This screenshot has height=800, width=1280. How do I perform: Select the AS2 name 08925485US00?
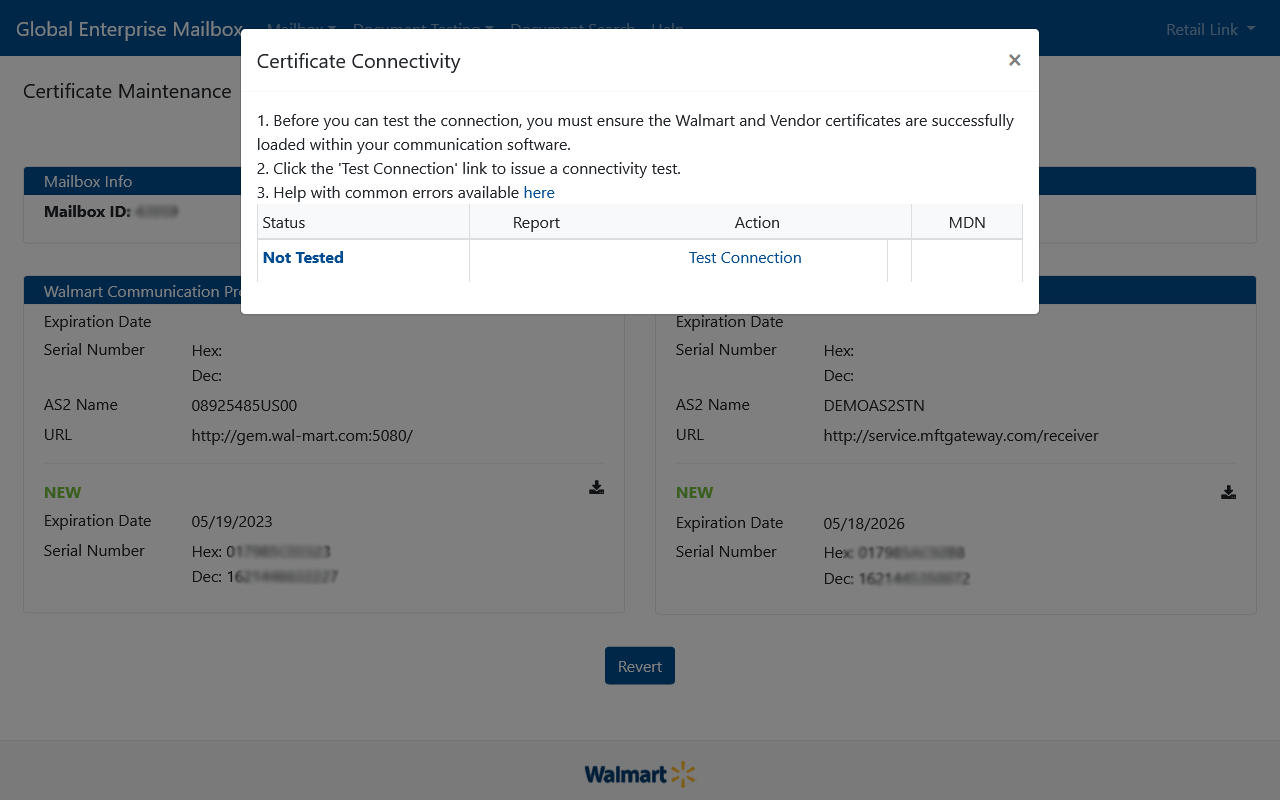[244, 406]
